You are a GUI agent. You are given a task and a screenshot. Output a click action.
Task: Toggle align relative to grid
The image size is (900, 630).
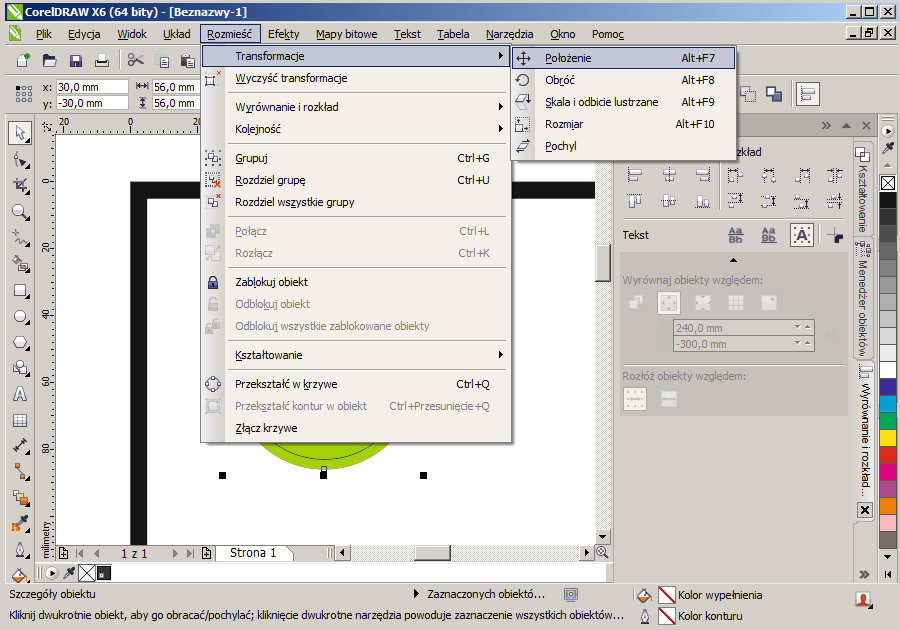tap(736, 302)
